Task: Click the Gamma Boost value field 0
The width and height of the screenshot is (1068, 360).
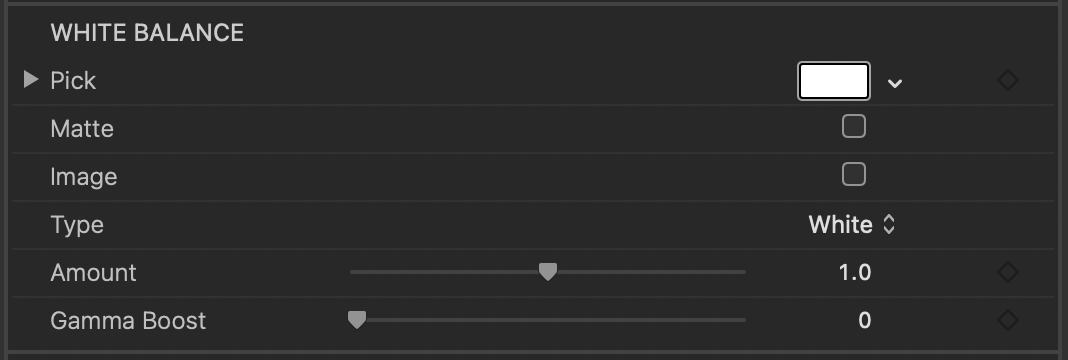Action: [x=864, y=320]
